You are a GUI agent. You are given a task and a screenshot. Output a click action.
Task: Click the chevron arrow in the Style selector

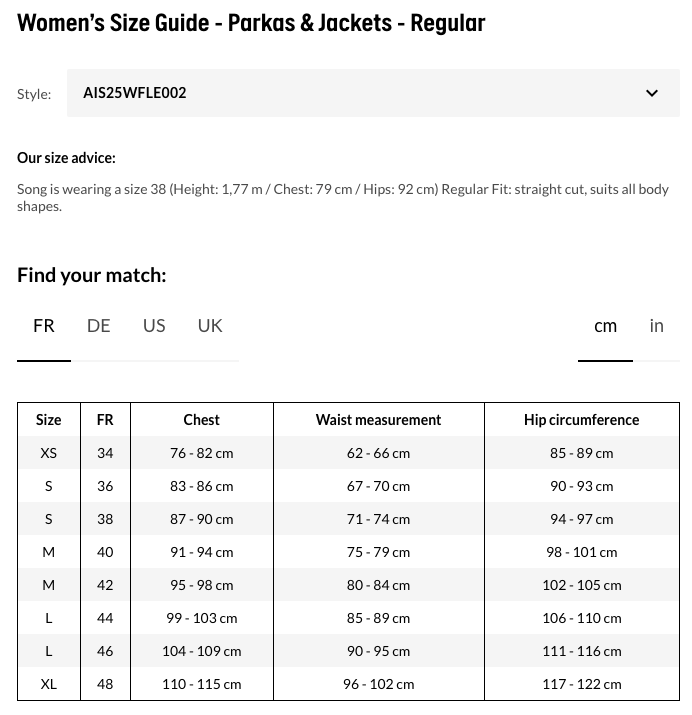tap(652, 94)
